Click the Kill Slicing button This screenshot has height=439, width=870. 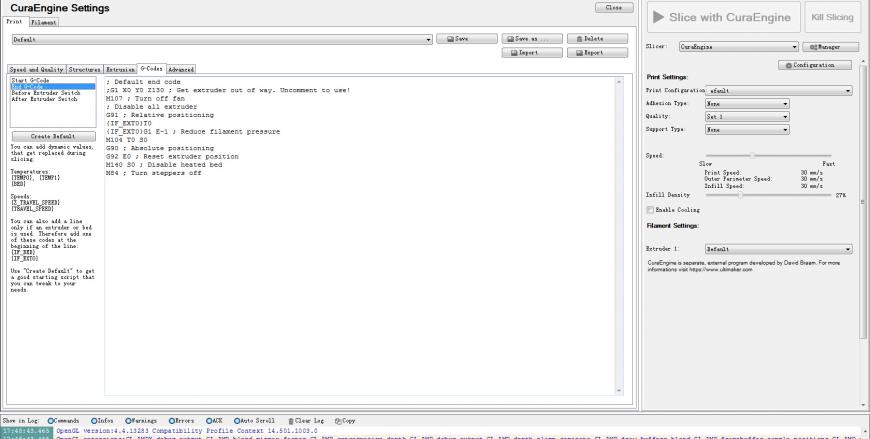(832, 17)
